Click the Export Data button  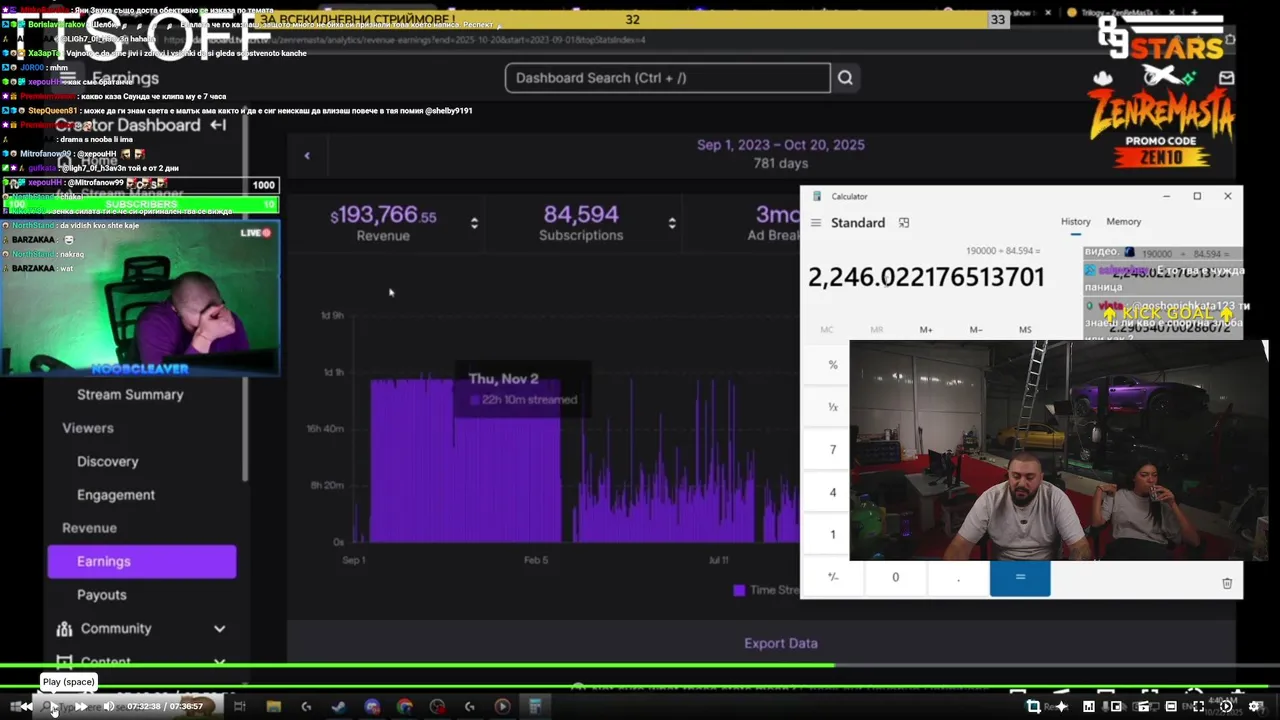[781, 643]
